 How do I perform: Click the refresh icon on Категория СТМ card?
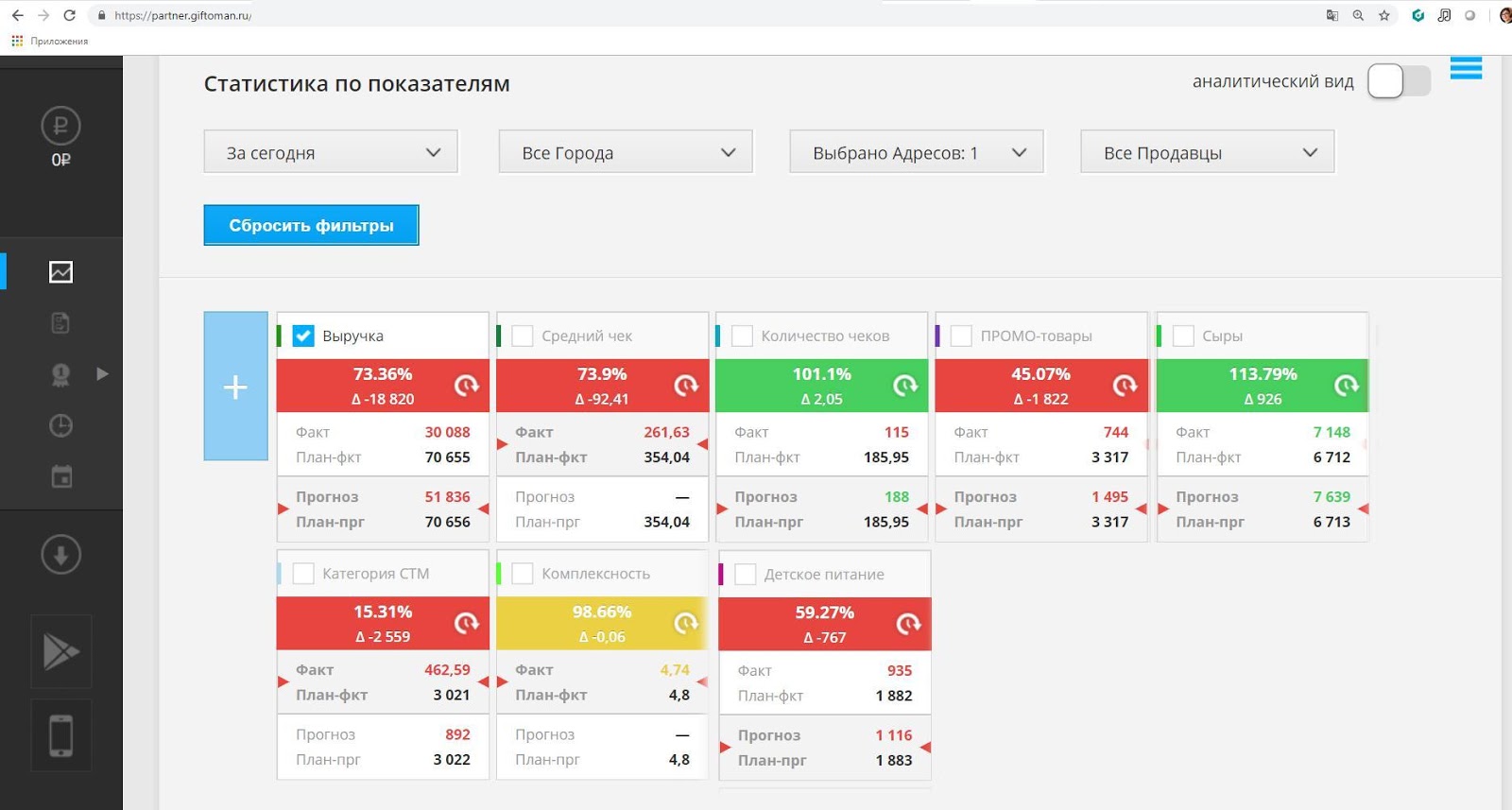466,624
